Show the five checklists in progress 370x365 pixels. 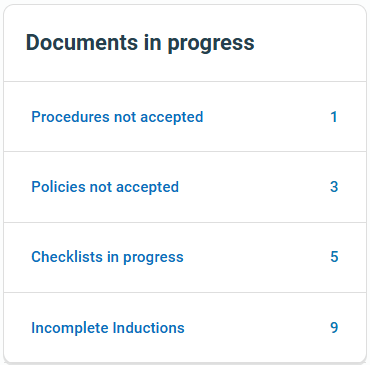tap(107, 257)
